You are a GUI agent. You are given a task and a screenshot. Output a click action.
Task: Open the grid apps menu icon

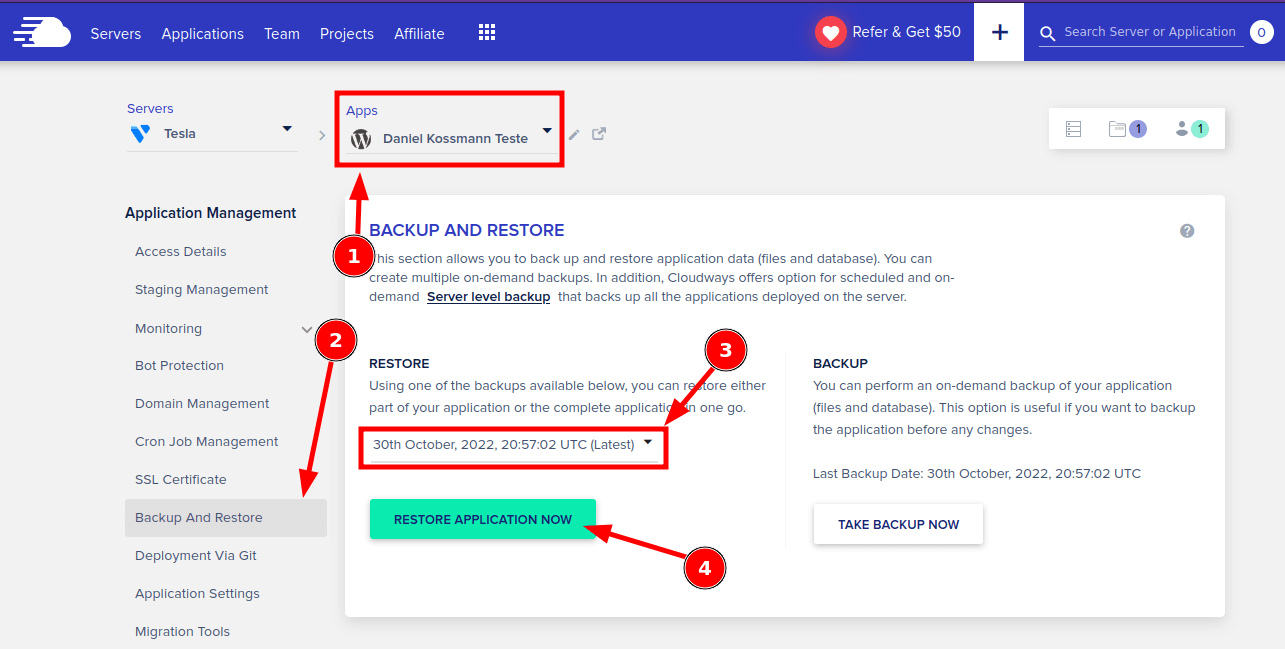point(487,33)
